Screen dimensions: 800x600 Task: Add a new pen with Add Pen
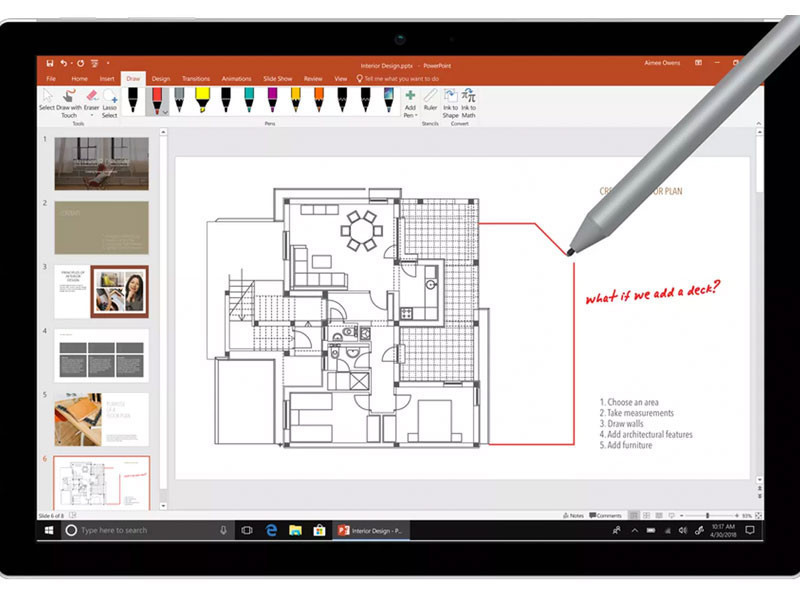pyautogui.click(x=411, y=102)
